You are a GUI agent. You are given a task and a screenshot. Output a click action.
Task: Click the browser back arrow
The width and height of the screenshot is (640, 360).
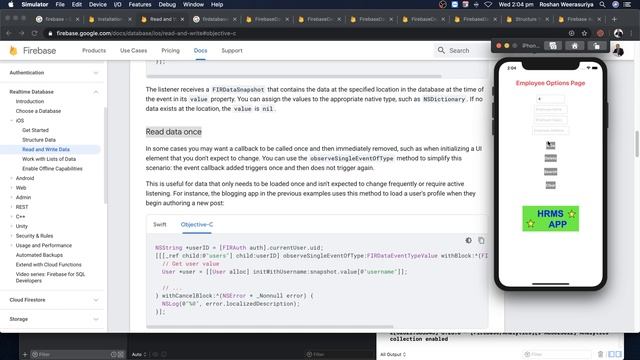(x=9, y=33)
